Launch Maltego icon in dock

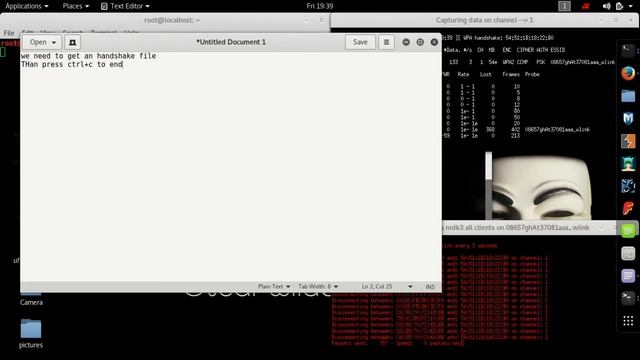[628, 186]
